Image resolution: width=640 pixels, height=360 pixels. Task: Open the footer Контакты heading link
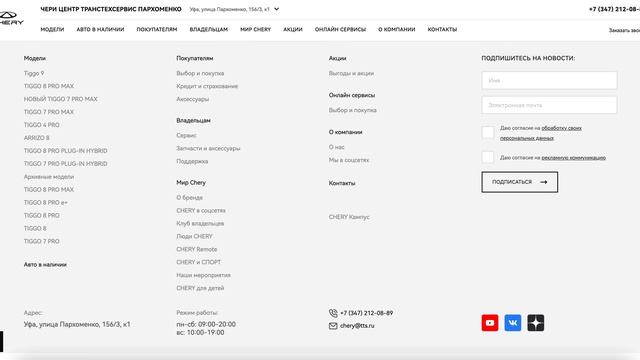pyautogui.click(x=342, y=183)
